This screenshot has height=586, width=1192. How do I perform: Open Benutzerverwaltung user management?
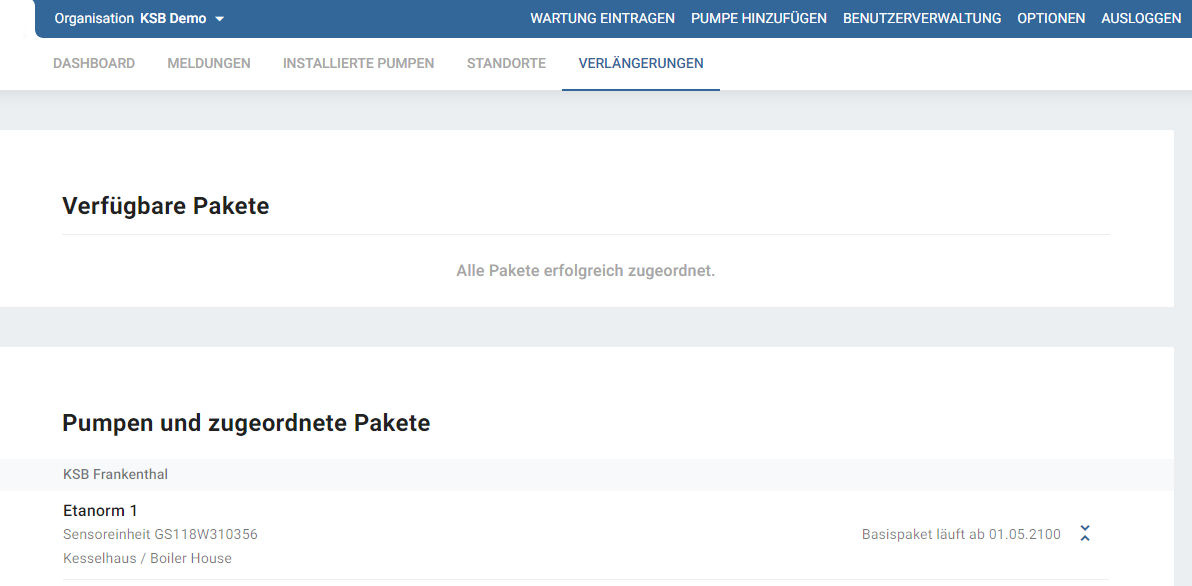(921, 18)
